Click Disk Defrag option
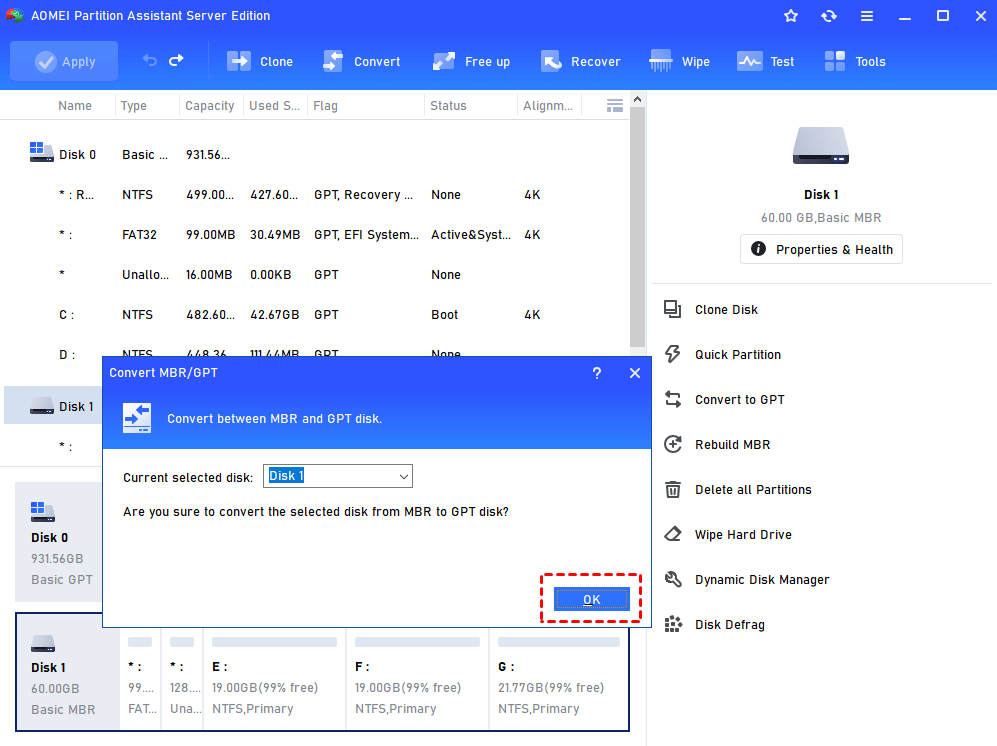This screenshot has width=997, height=746. point(729,625)
